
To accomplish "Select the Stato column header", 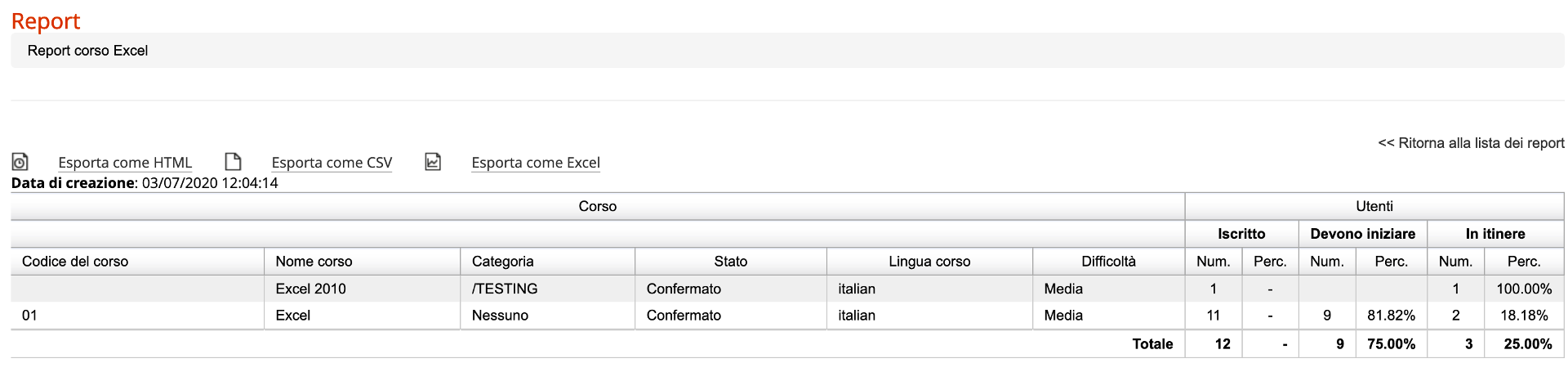I will pos(731,262).
